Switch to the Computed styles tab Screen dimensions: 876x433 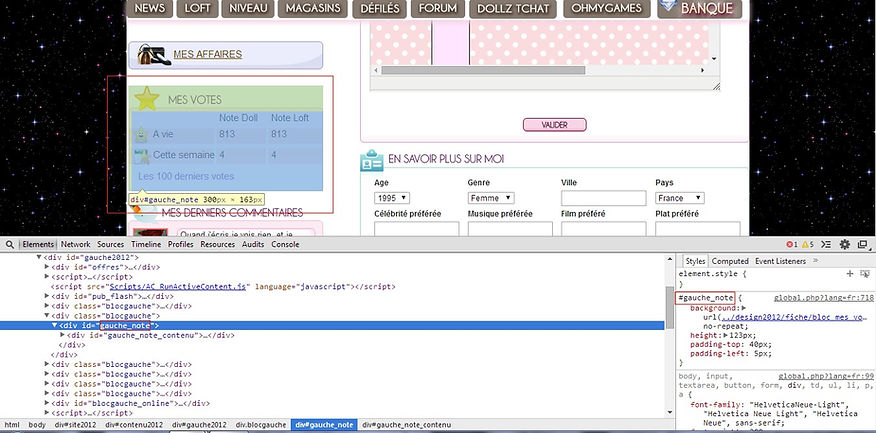(730, 261)
